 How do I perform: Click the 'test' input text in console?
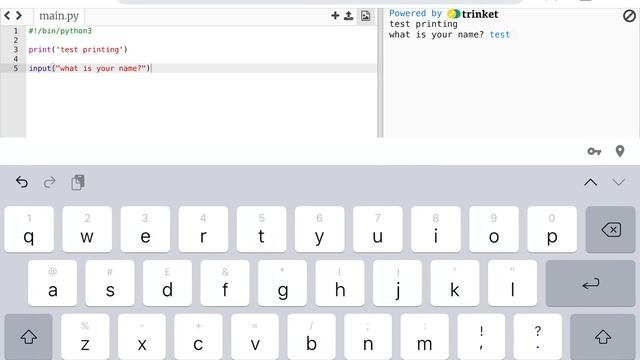pyautogui.click(x=500, y=35)
